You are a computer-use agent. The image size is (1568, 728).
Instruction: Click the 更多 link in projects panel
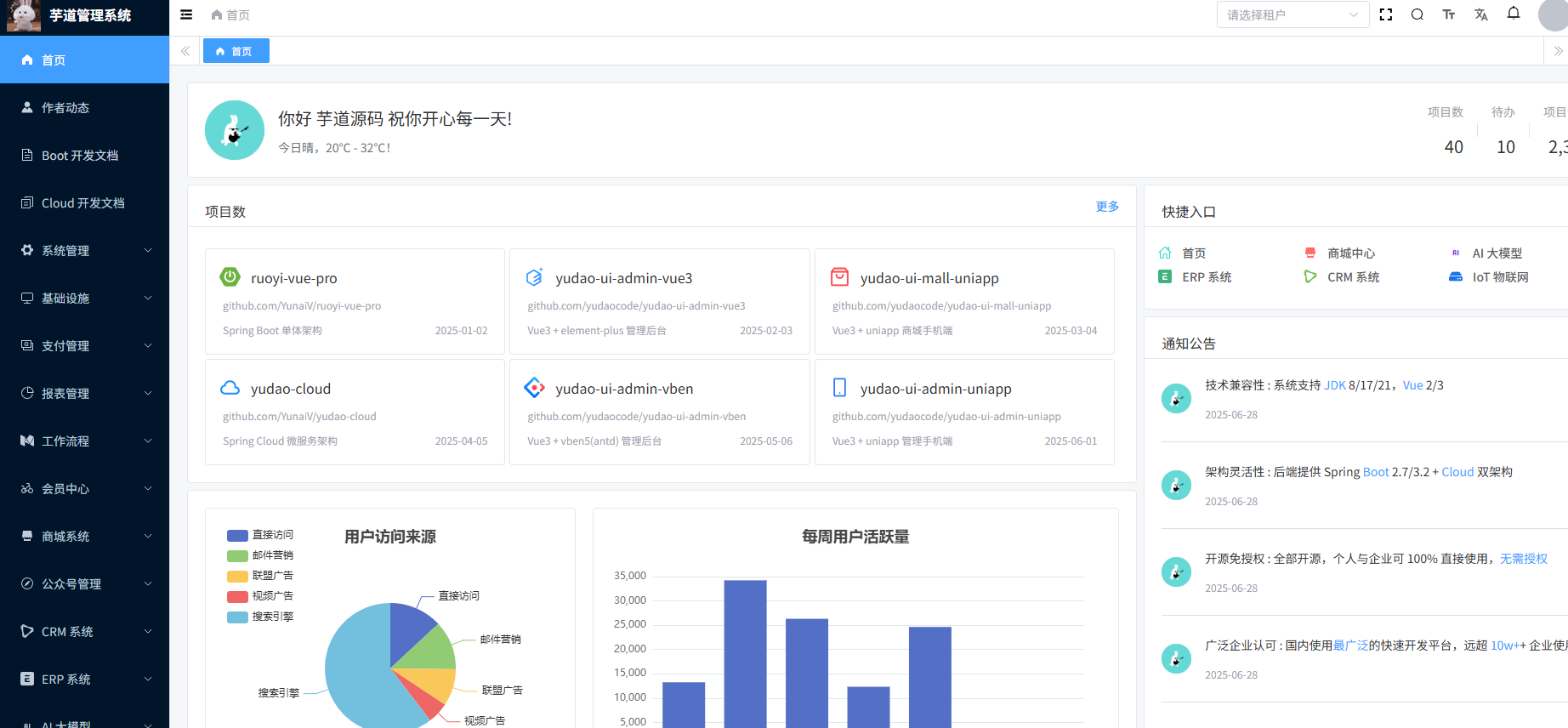[x=1107, y=207]
